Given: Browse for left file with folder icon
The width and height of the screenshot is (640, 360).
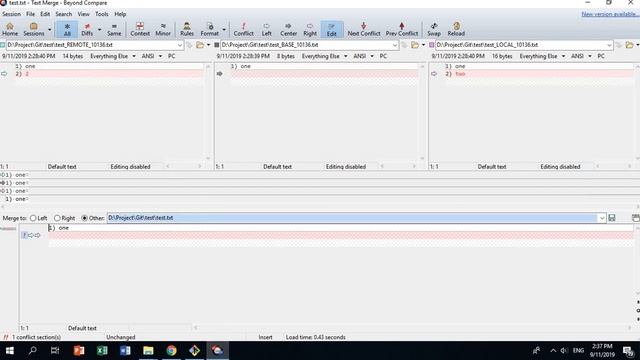Looking at the screenshot, I should (200, 45).
